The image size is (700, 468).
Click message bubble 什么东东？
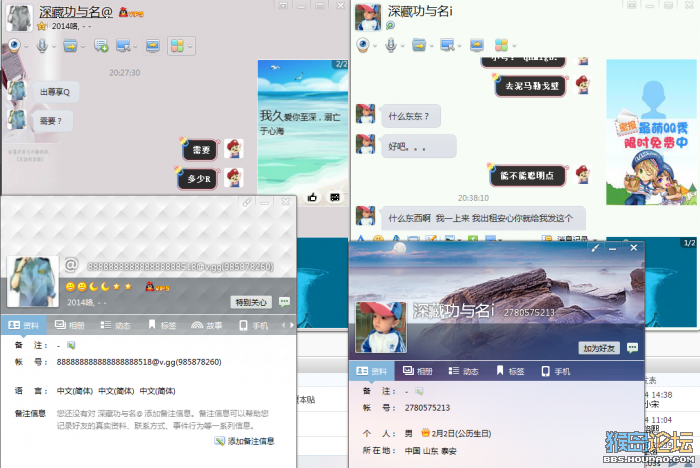click(409, 117)
